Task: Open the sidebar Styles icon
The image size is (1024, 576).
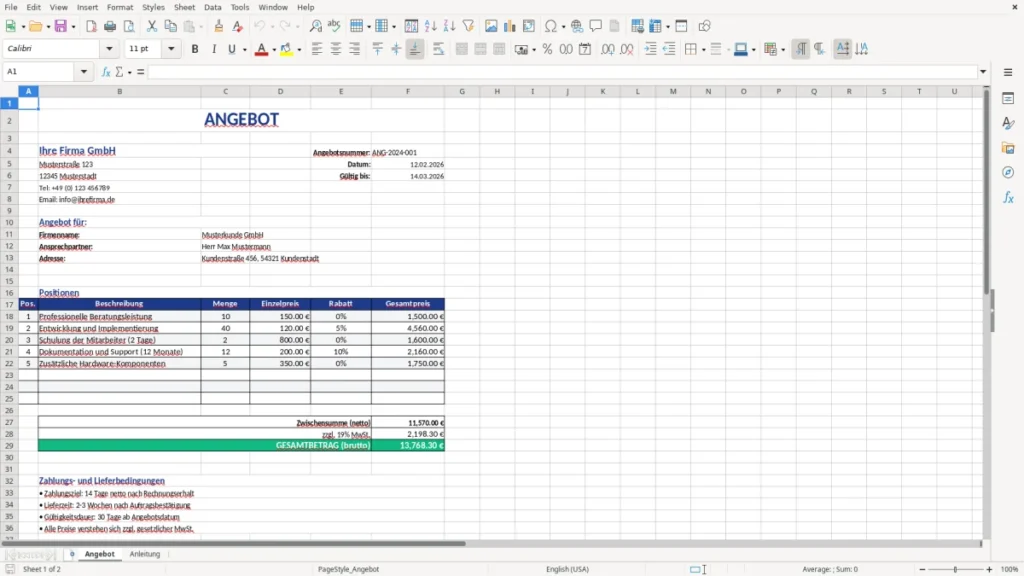Action: tap(1008, 123)
